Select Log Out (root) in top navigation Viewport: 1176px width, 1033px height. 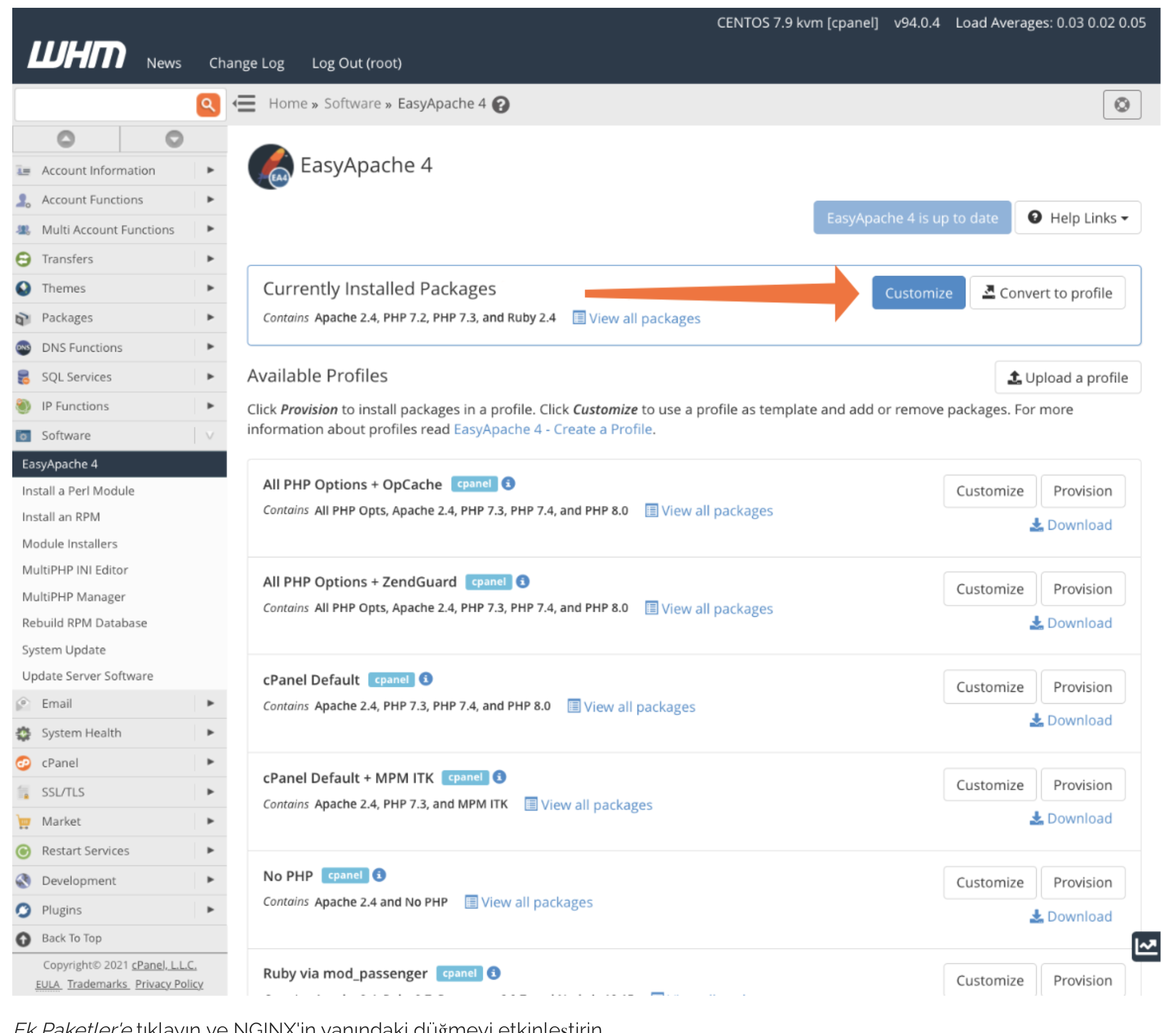tap(357, 63)
